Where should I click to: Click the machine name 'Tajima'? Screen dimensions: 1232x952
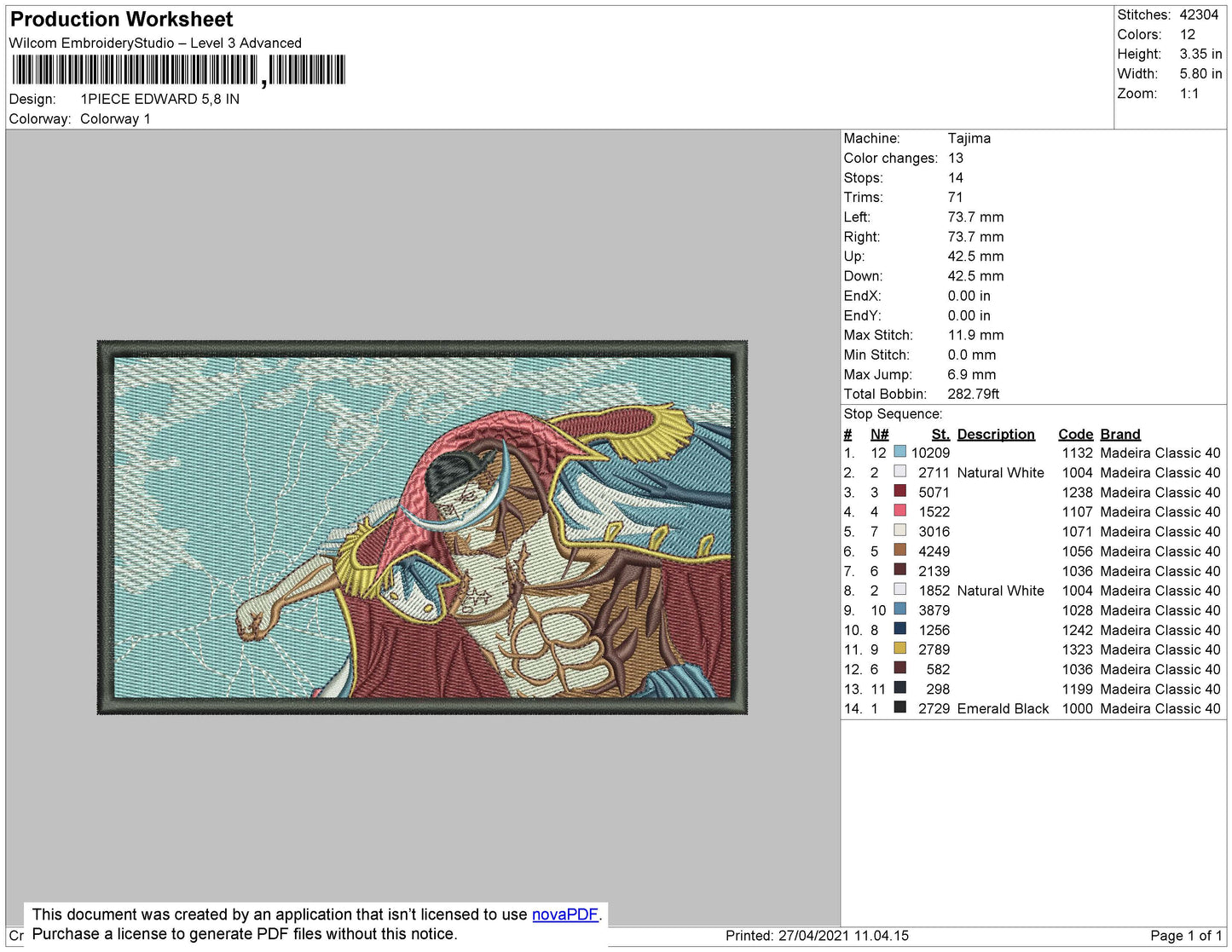[x=969, y=138]
